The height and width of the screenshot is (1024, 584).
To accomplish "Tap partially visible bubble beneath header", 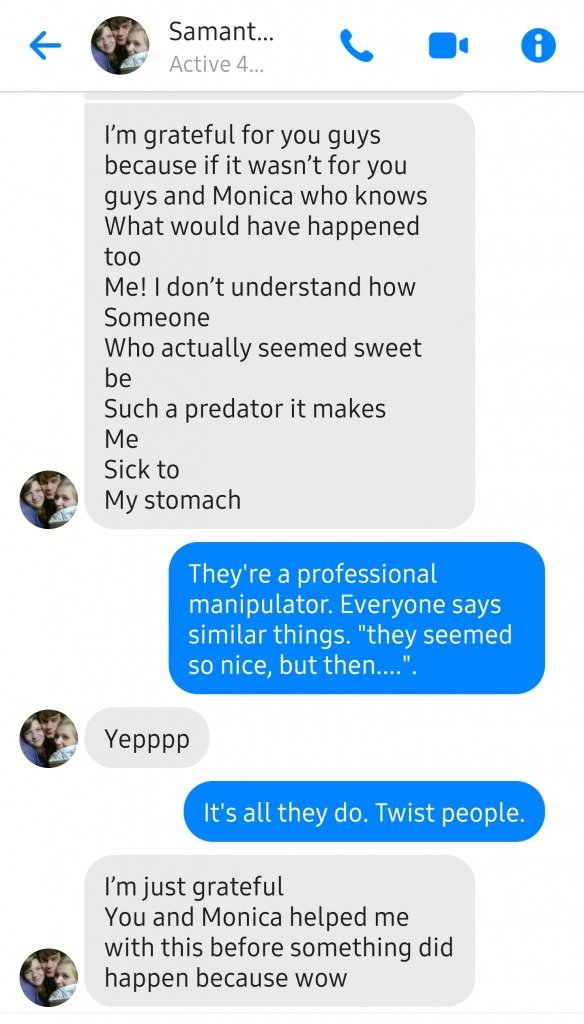I will click(x=280, y=95).
